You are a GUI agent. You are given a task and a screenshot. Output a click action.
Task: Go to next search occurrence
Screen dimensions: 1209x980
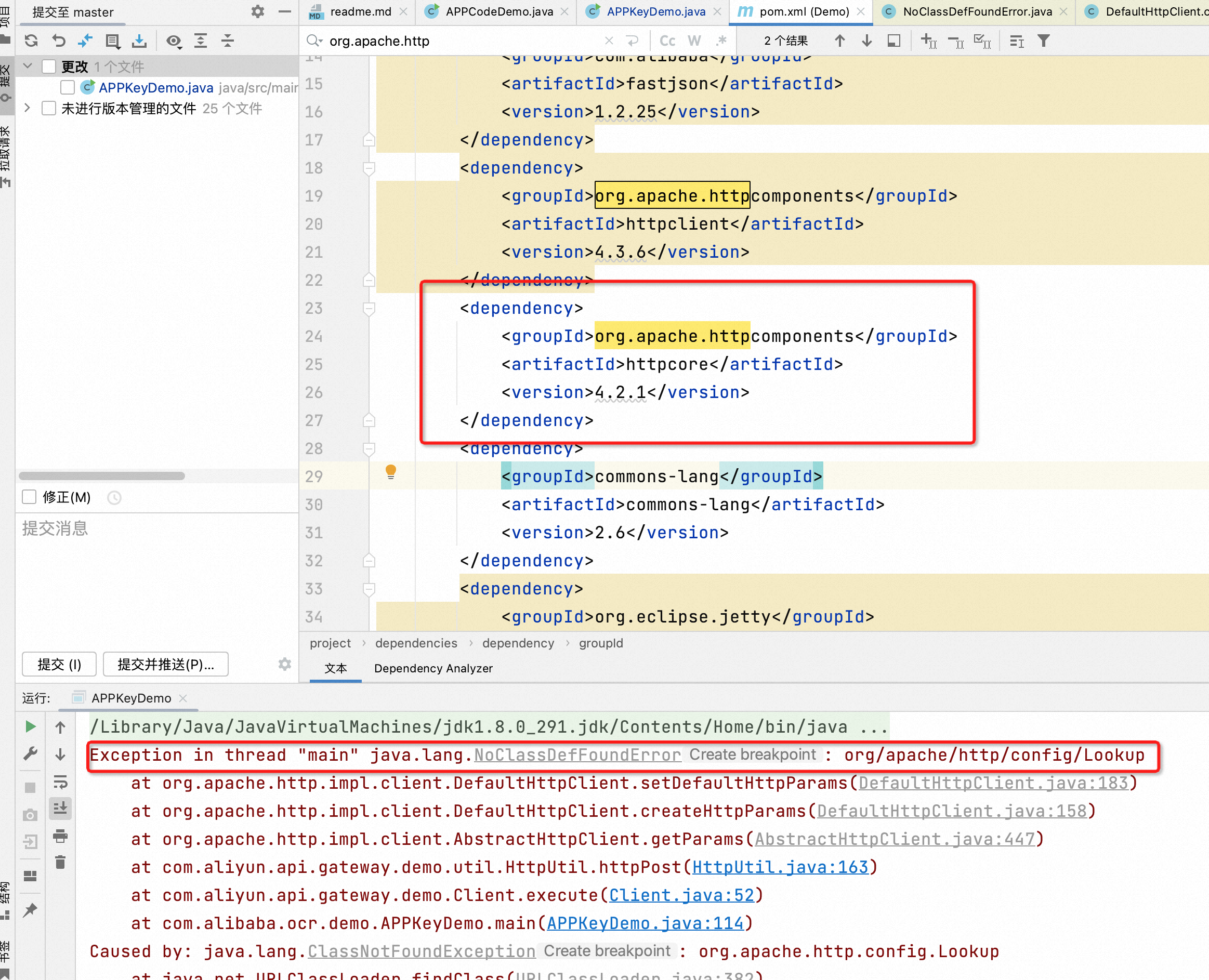pyautogui.click(x=867, y=41)
